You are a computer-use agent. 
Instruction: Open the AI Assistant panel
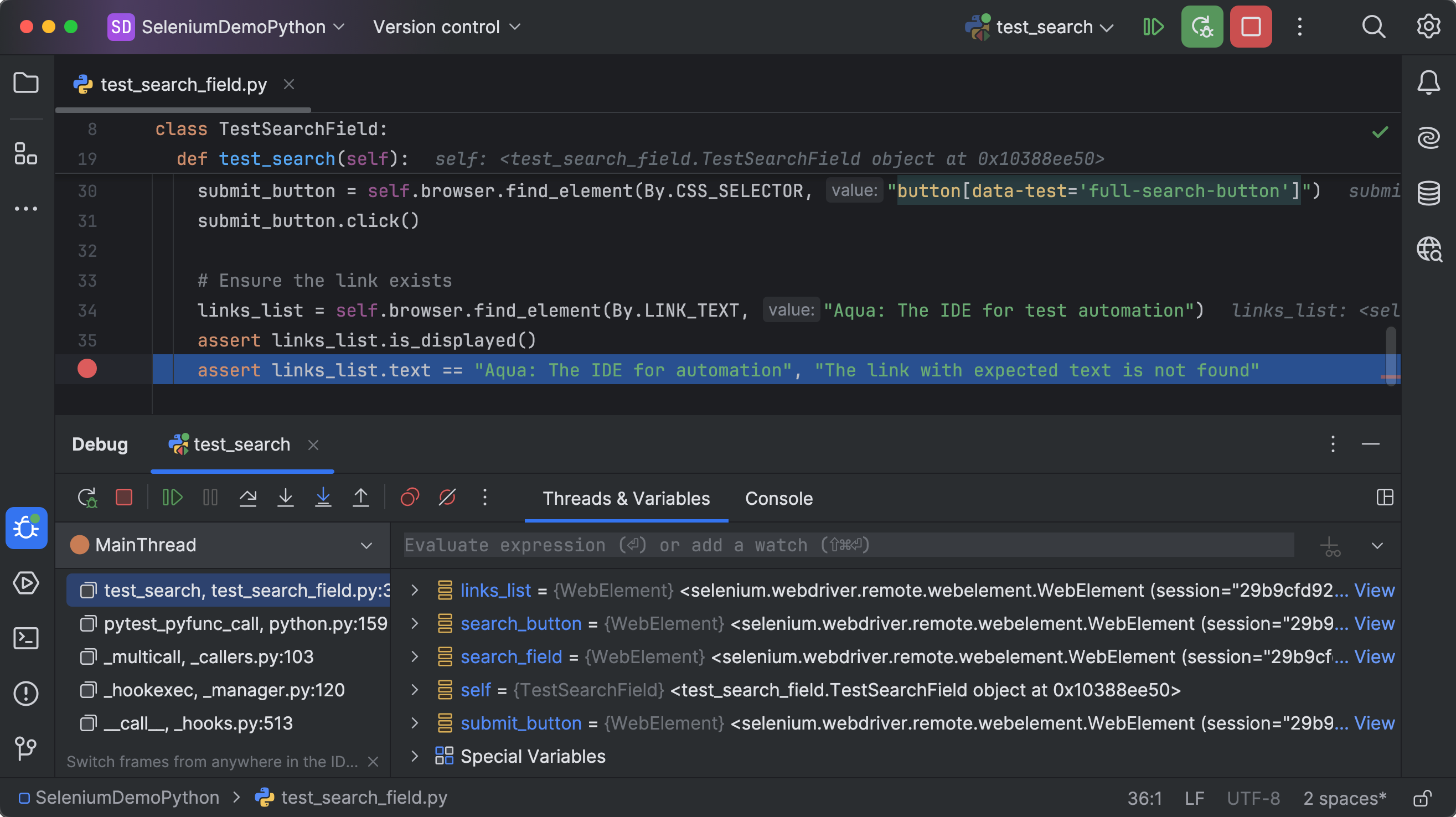coord(1429,137)
